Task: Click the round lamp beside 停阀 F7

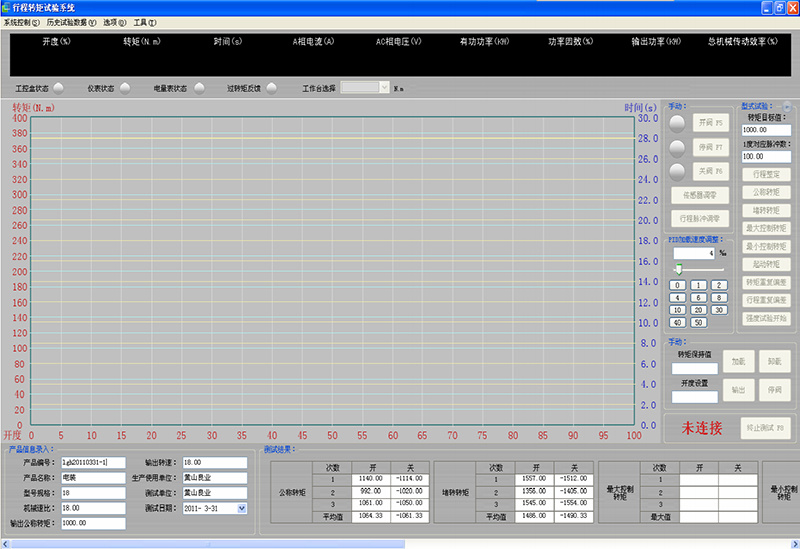Action: pyautogui.click(x=677, y=148)
